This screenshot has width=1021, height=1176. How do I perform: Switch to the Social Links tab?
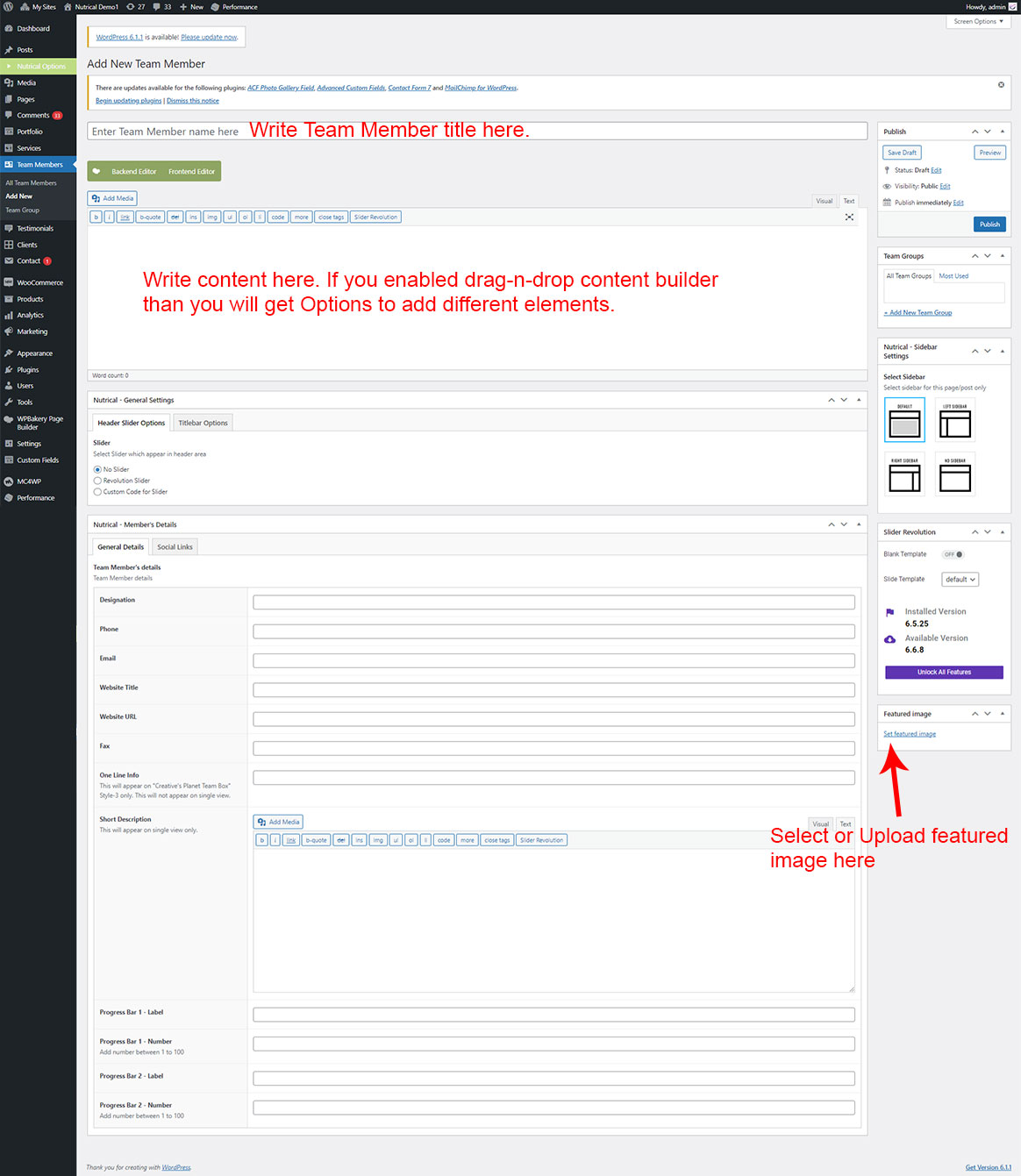coord(175,547)
